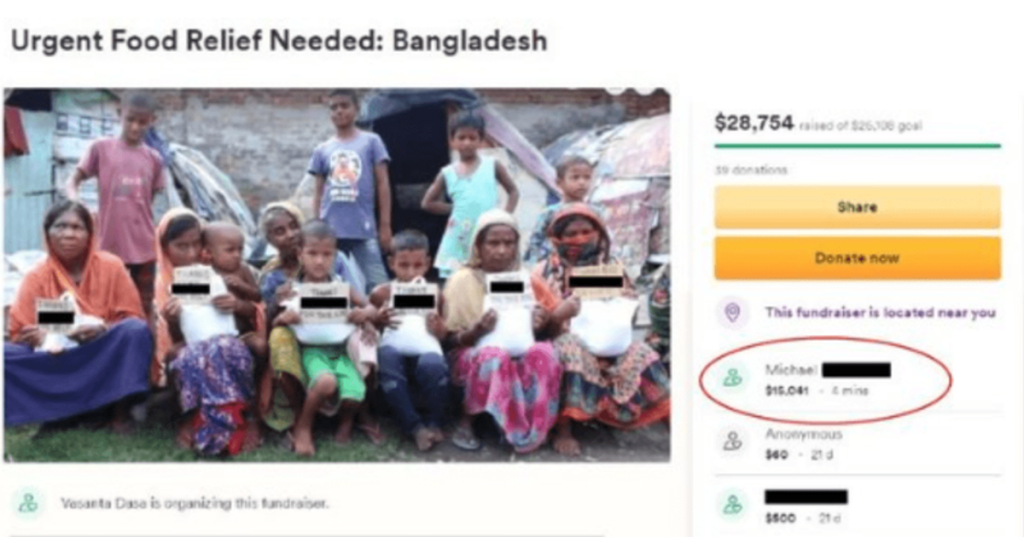1024x537 pixels.
Task: Click the donor icon beside Michael
Action: [734, 378]
